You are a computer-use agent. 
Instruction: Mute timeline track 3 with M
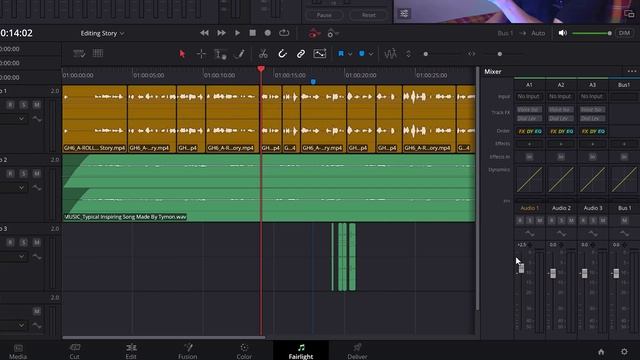[x=37, y=242]
